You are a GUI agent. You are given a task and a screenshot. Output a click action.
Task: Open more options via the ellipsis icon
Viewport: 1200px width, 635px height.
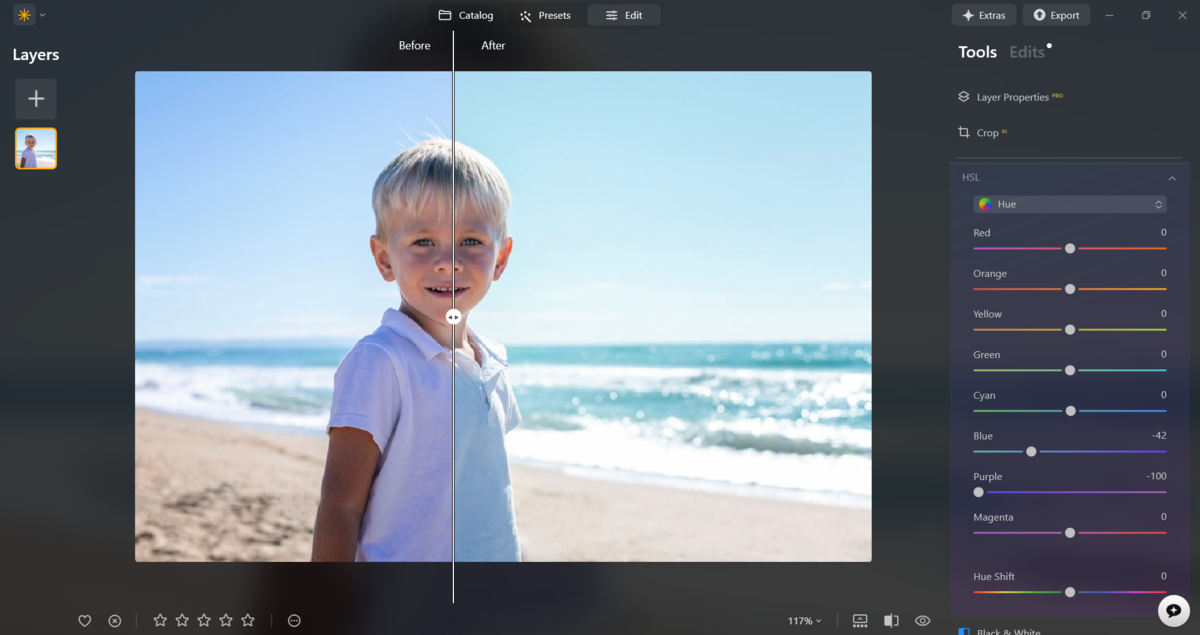coord(294,620)
